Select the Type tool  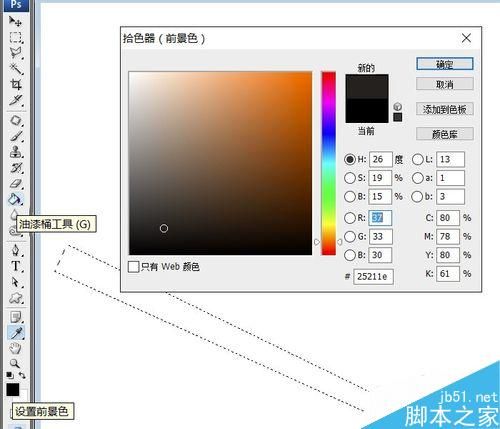click(x=15, y=266)
